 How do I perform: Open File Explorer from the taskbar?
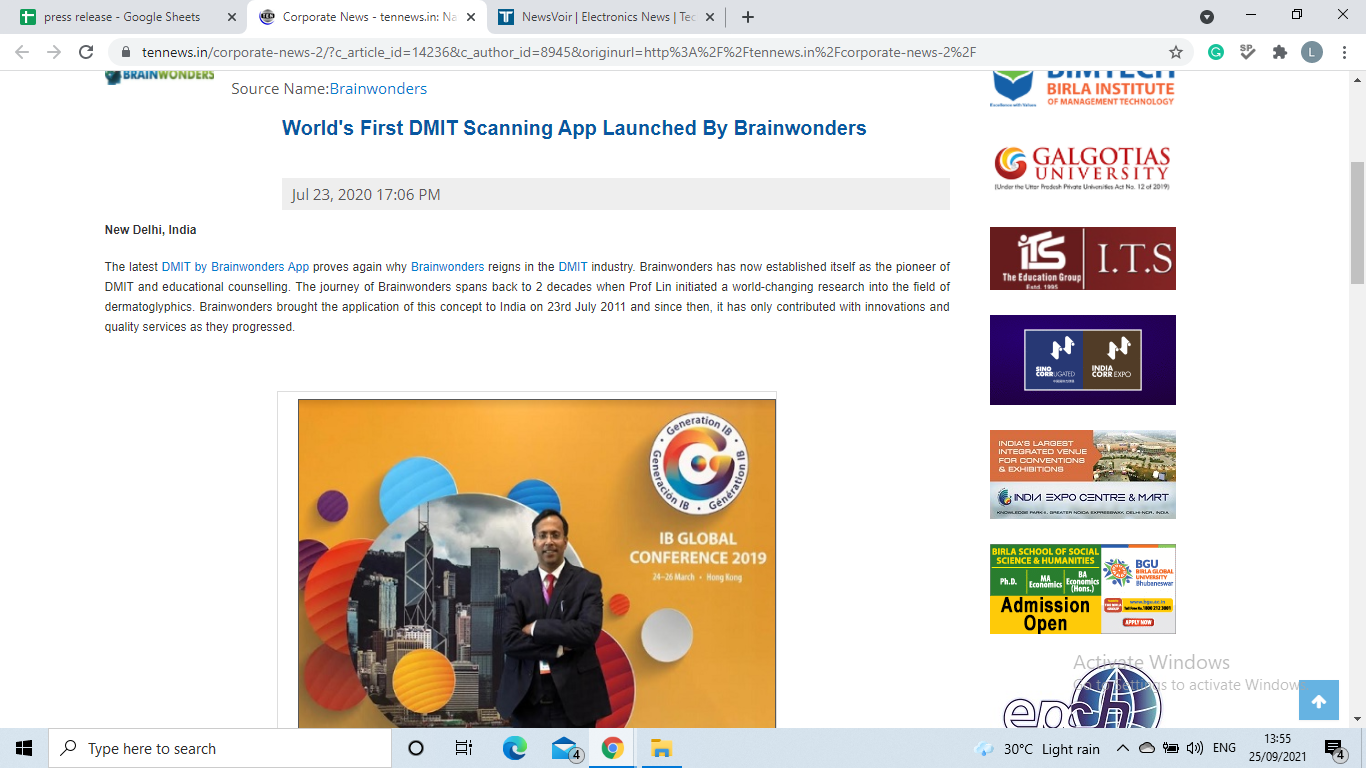click(661, 748)
